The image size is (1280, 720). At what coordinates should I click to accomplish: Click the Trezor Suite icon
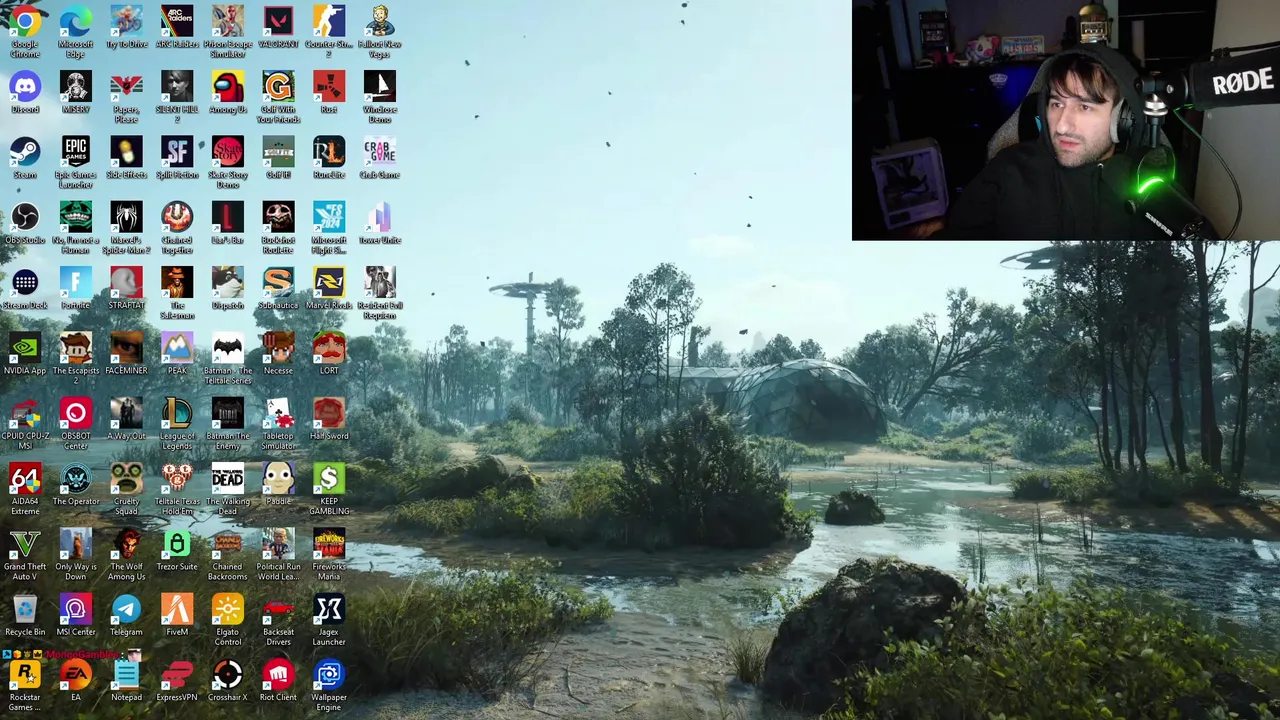(x=177, y=544)
